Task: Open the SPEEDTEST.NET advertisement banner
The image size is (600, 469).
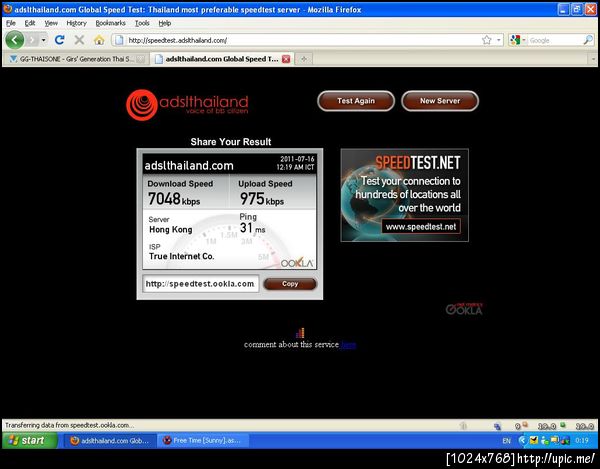Action: point(405,195)
